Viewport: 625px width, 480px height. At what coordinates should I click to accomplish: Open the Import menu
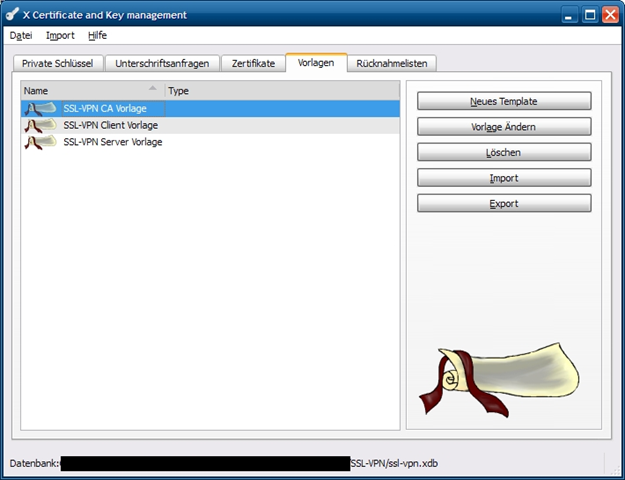60,35
